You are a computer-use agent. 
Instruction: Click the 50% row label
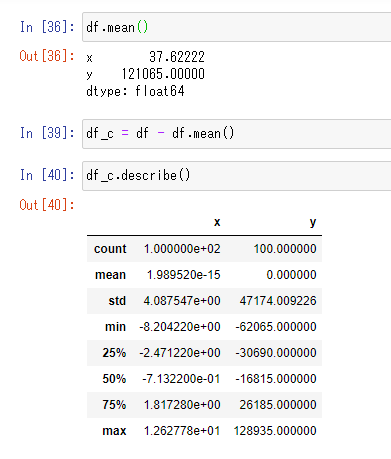click(x=114, y=379)
